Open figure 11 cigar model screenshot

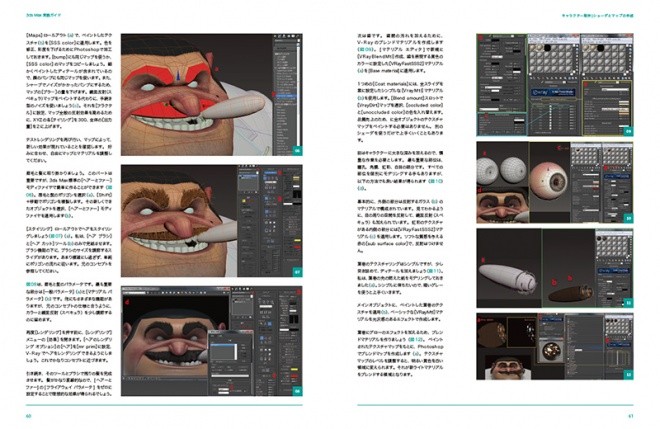(555, 268)
